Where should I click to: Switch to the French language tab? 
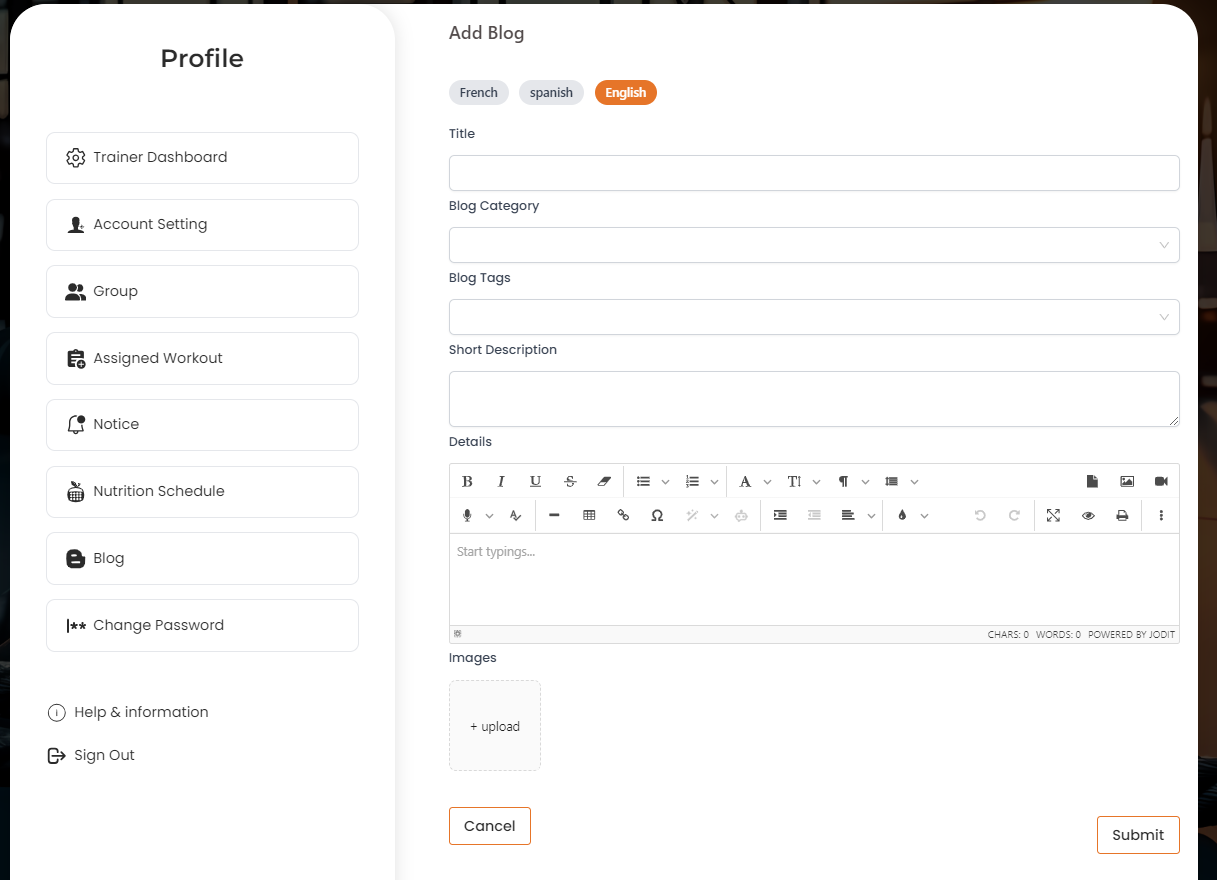coord(478,92)
